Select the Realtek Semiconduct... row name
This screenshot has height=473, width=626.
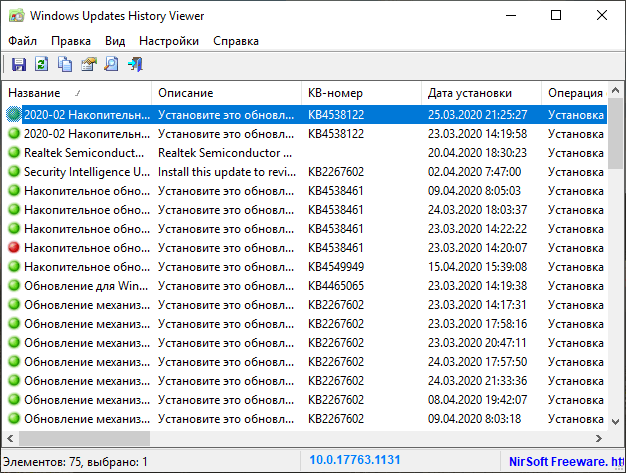(84, 152)
